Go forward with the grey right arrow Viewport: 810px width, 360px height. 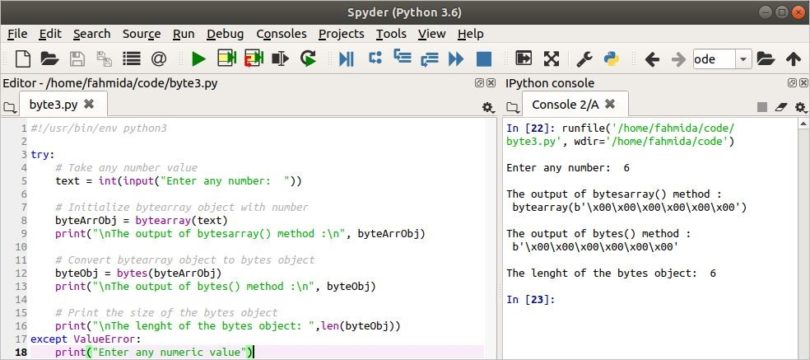coord(678,59)
